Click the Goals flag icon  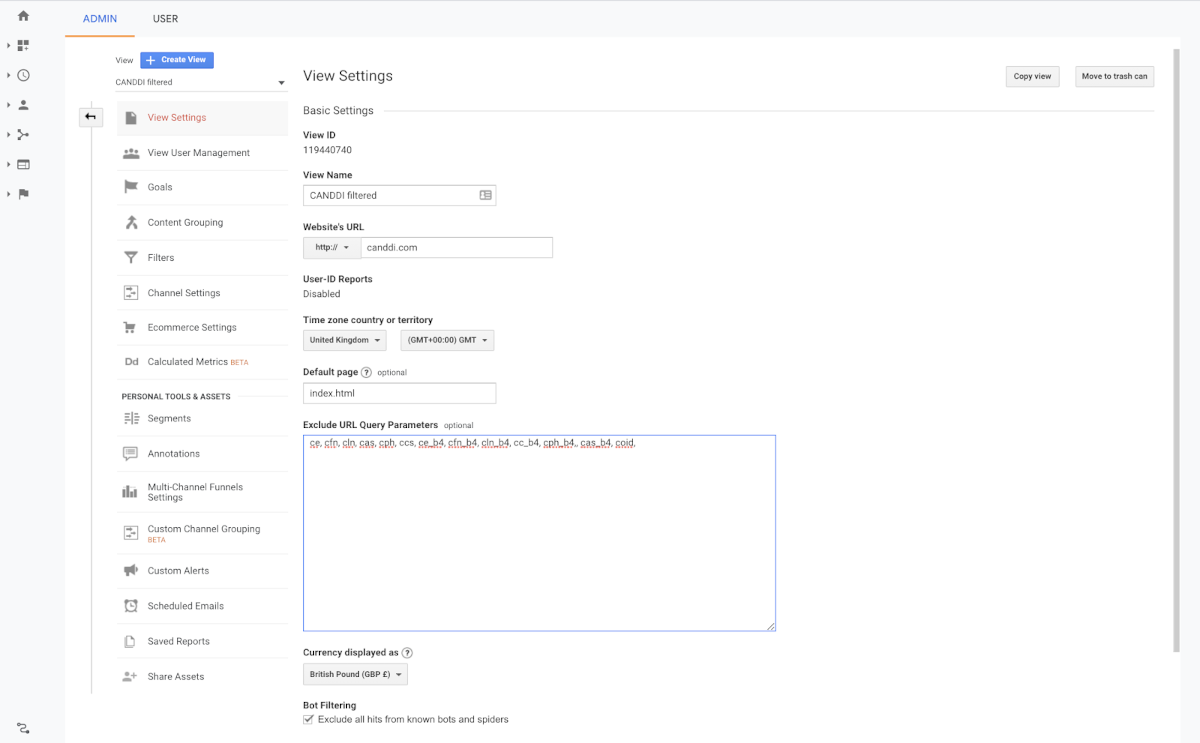tap(130, 187)
